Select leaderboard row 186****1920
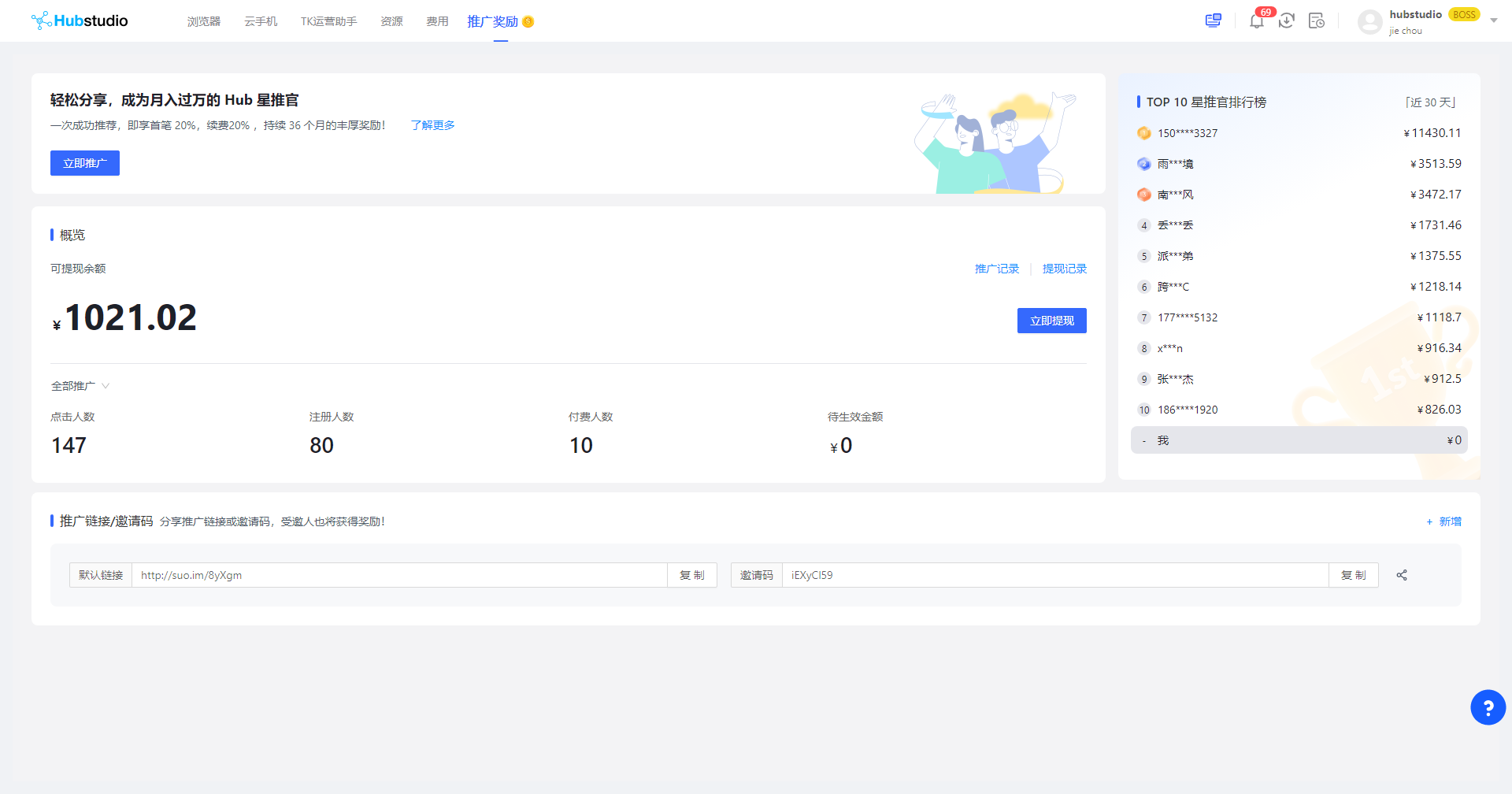The image size is (1512, 794). point(1299,410)
